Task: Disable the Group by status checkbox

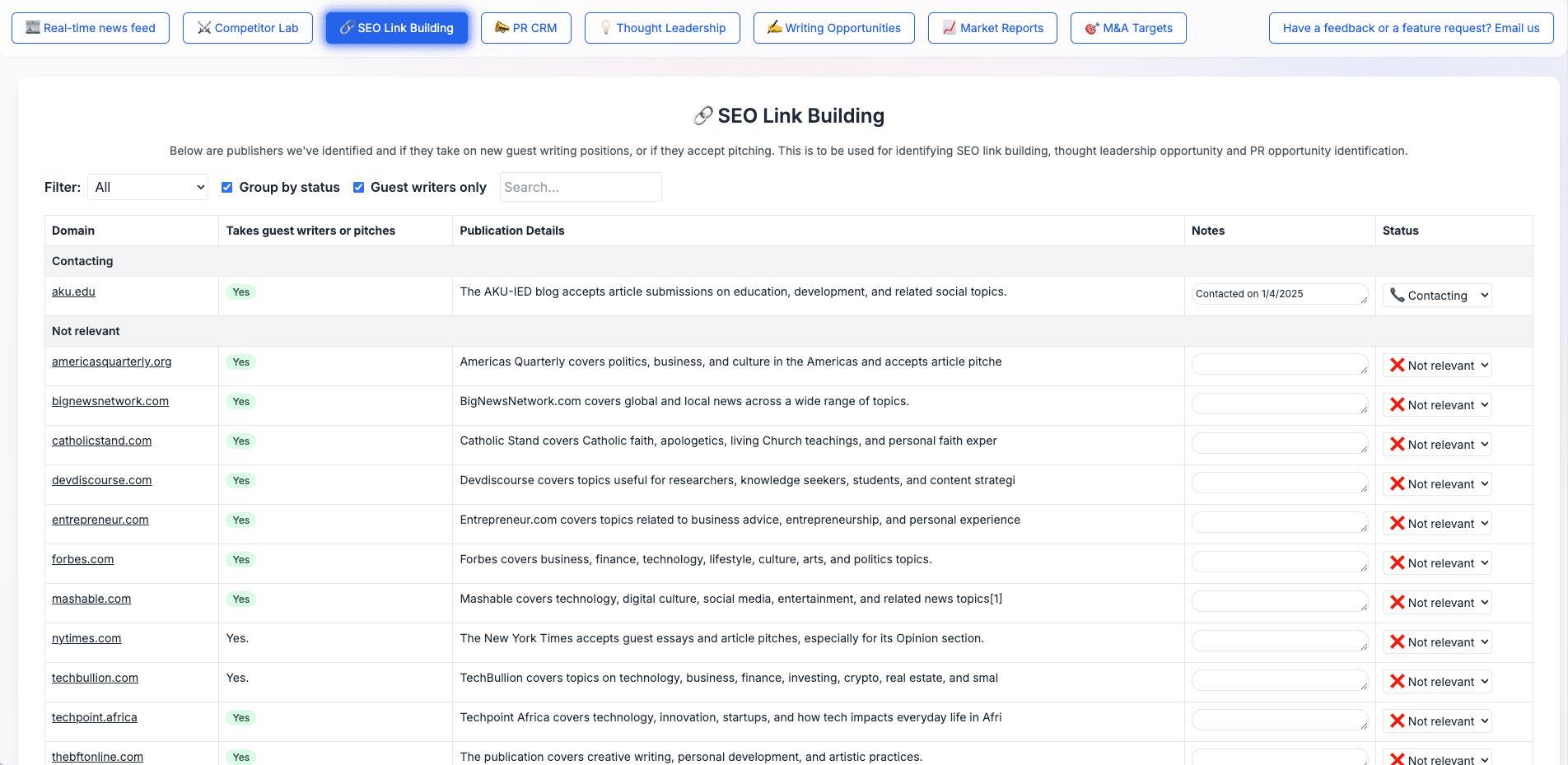Action: (226, 187)
